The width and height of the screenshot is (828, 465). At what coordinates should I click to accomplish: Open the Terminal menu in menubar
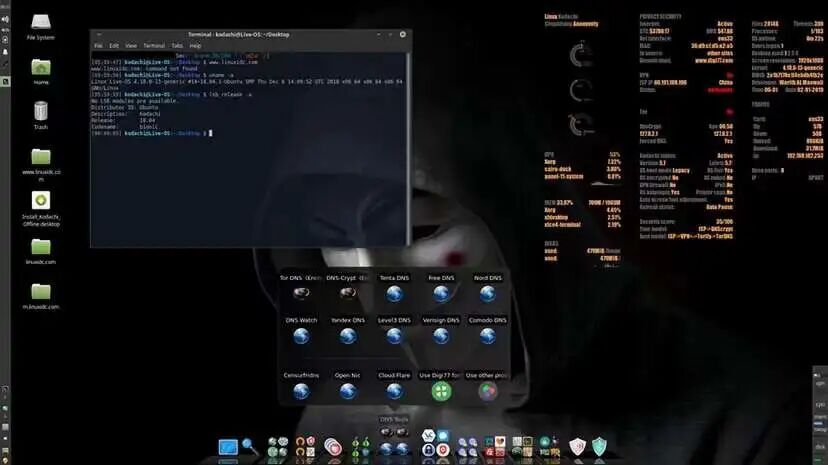(154, 46)
